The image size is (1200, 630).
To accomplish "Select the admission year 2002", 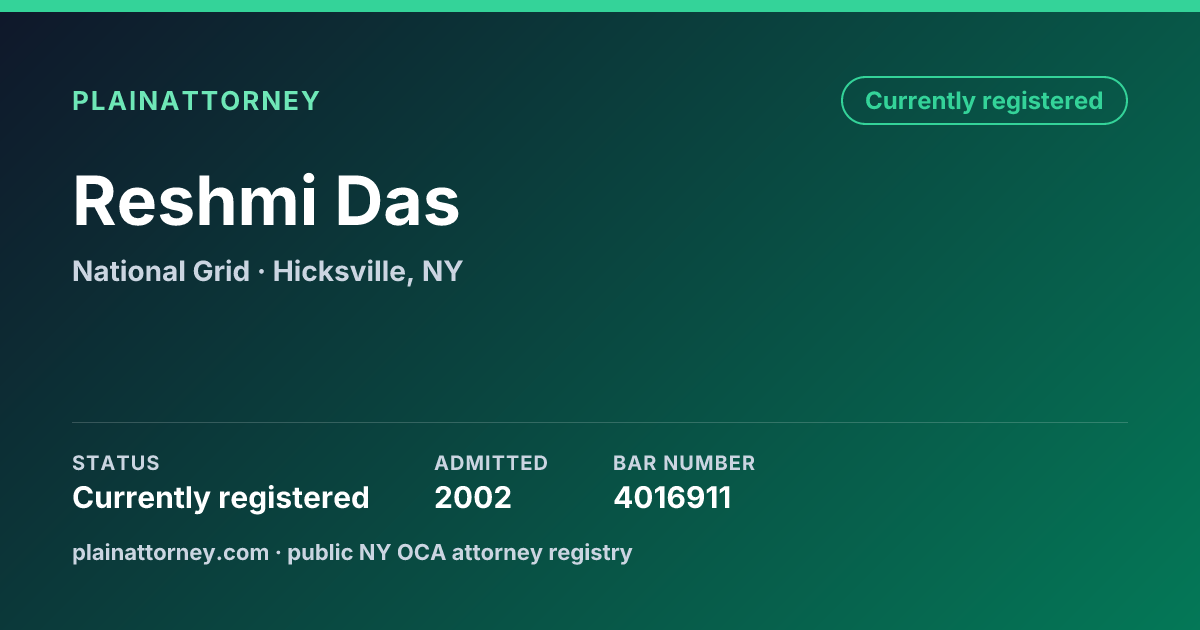I will pyautogui.click(x=473, y=497).
